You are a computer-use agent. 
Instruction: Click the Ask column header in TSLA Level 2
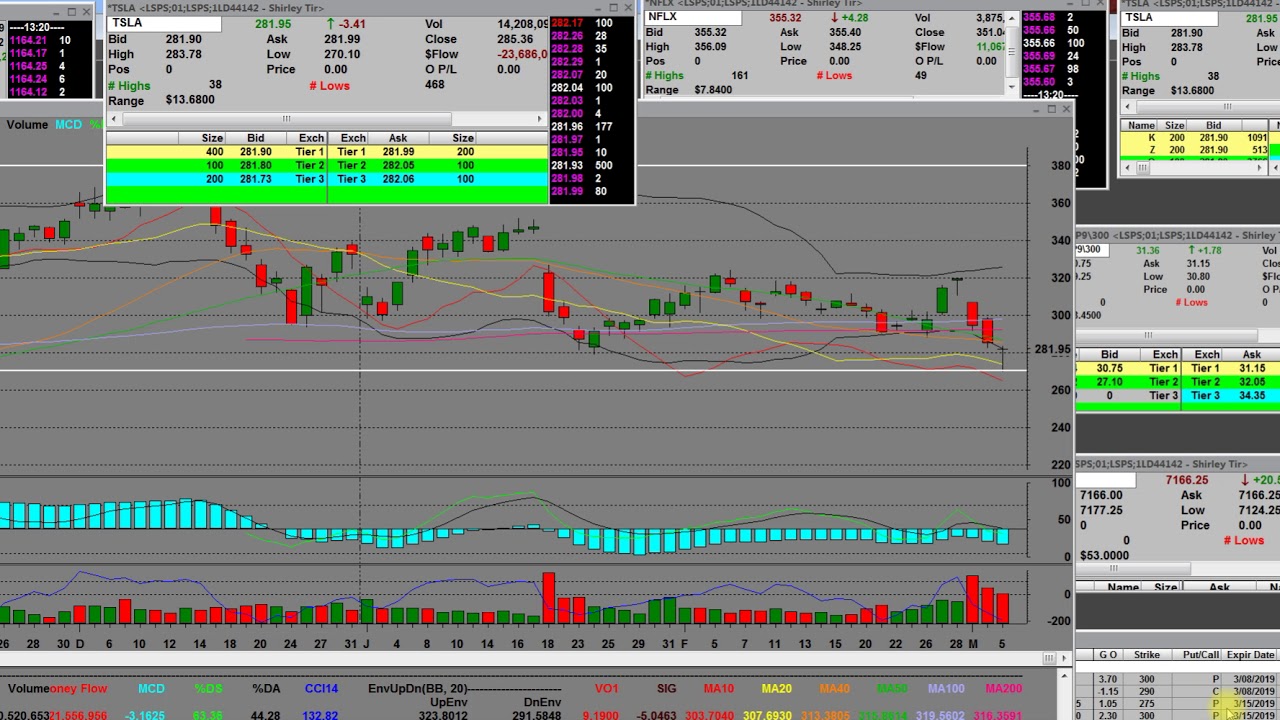click(397, 138)
